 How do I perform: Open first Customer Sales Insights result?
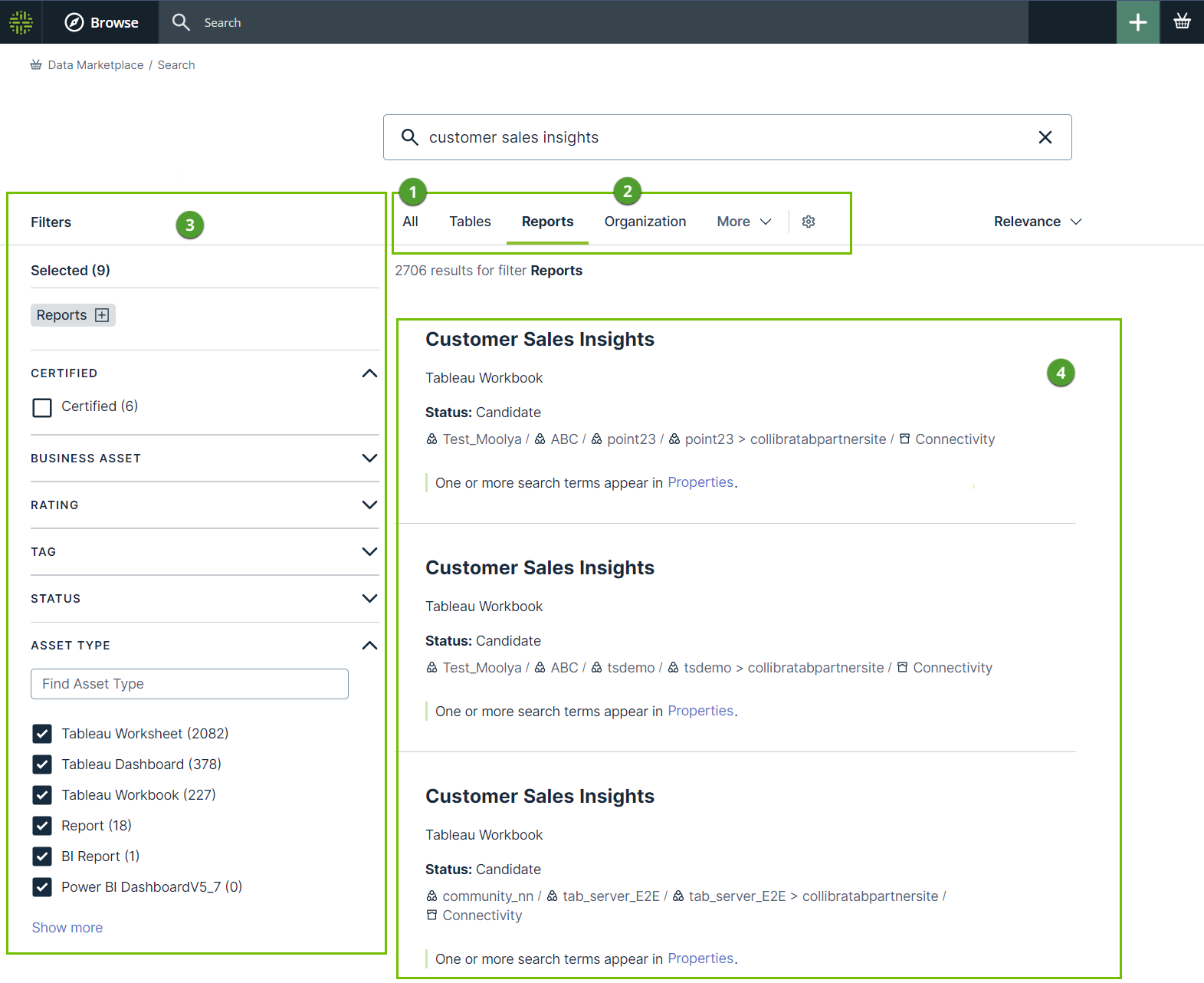pyautogui.click(x=540, y=340)
